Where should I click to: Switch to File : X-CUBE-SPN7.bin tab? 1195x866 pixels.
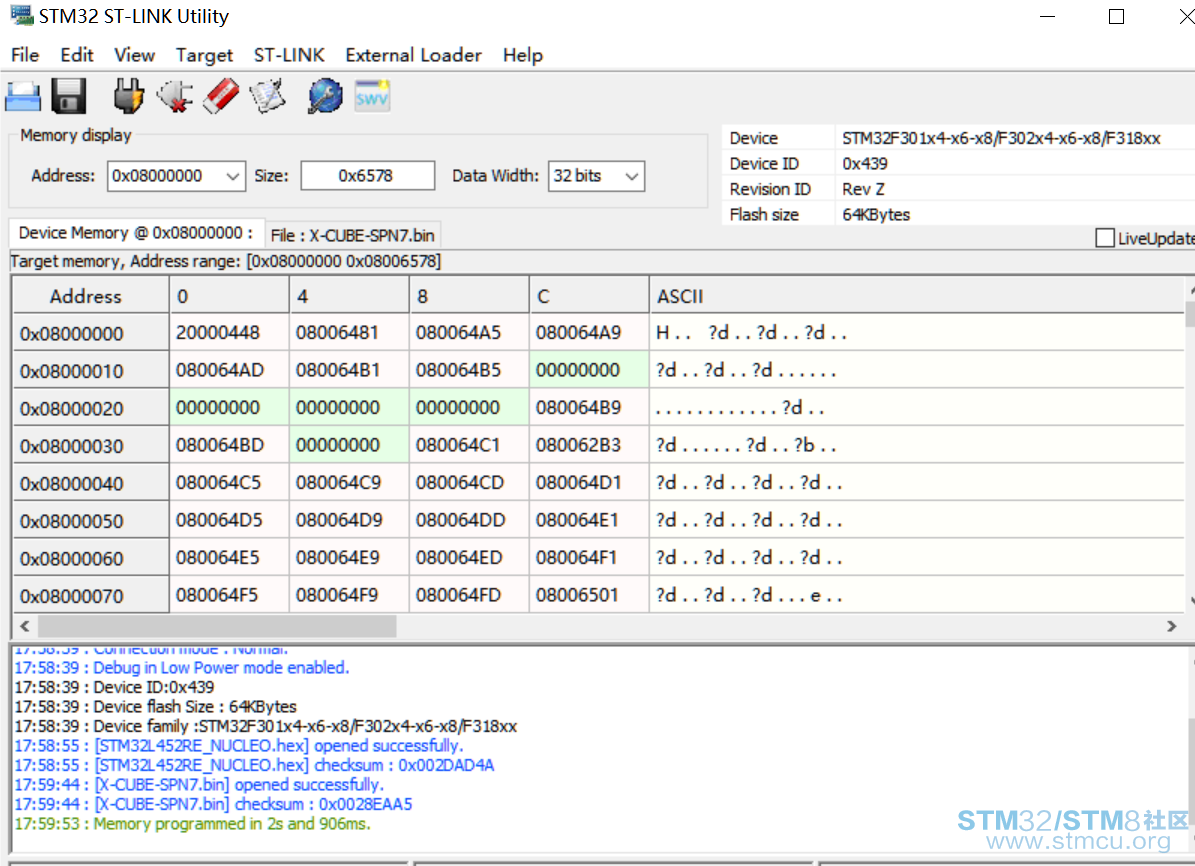click(x=352, y=236)
